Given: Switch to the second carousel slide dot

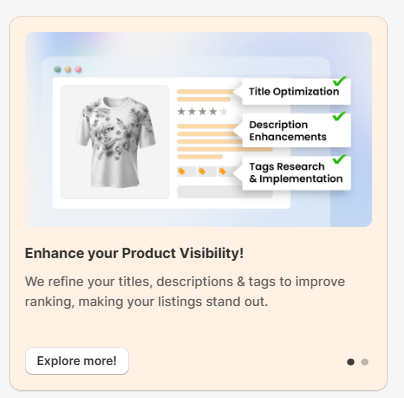Looking at the screenshot, I should click(x=365, y=362).
